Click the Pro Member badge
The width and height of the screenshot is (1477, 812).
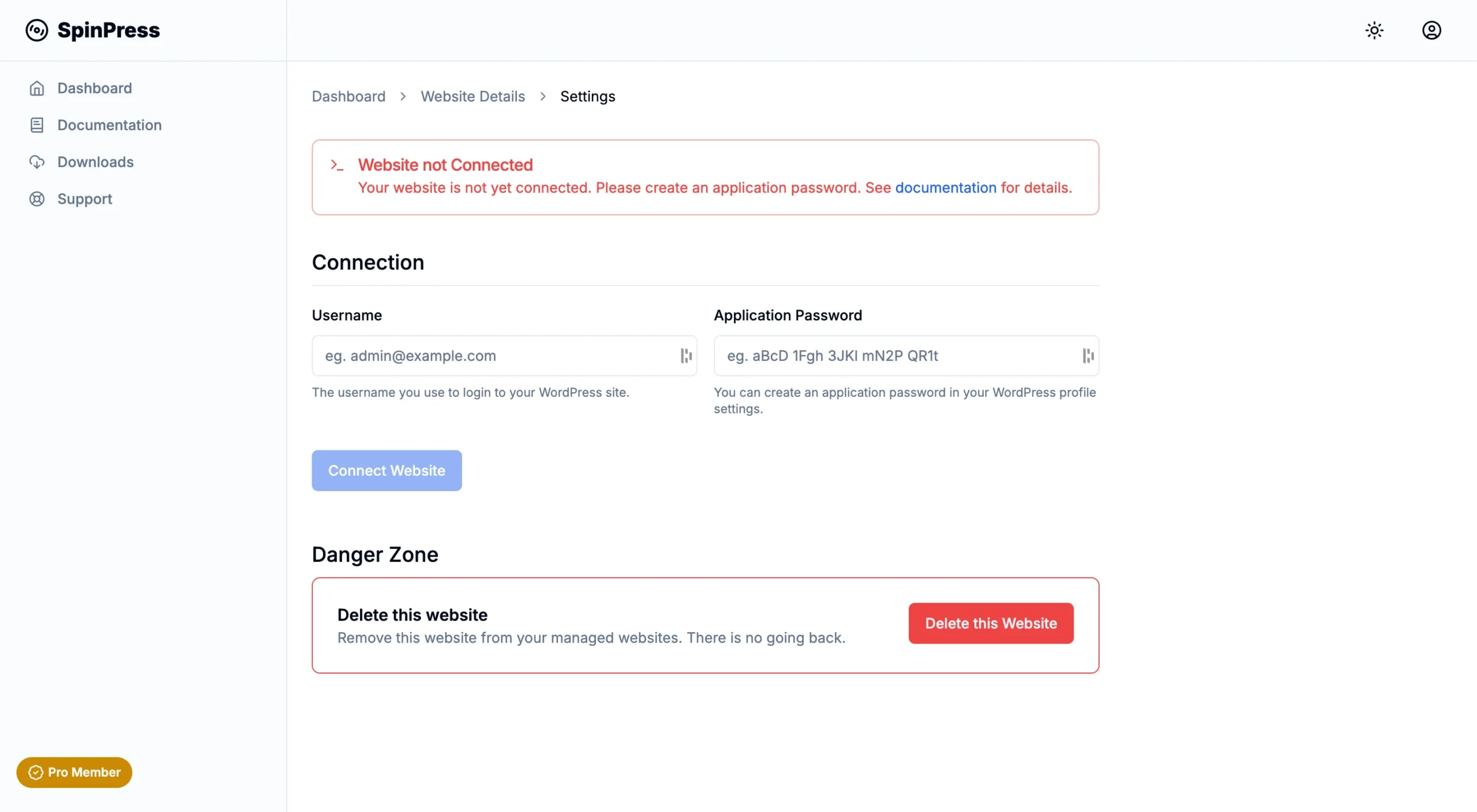tap(74, 772)
